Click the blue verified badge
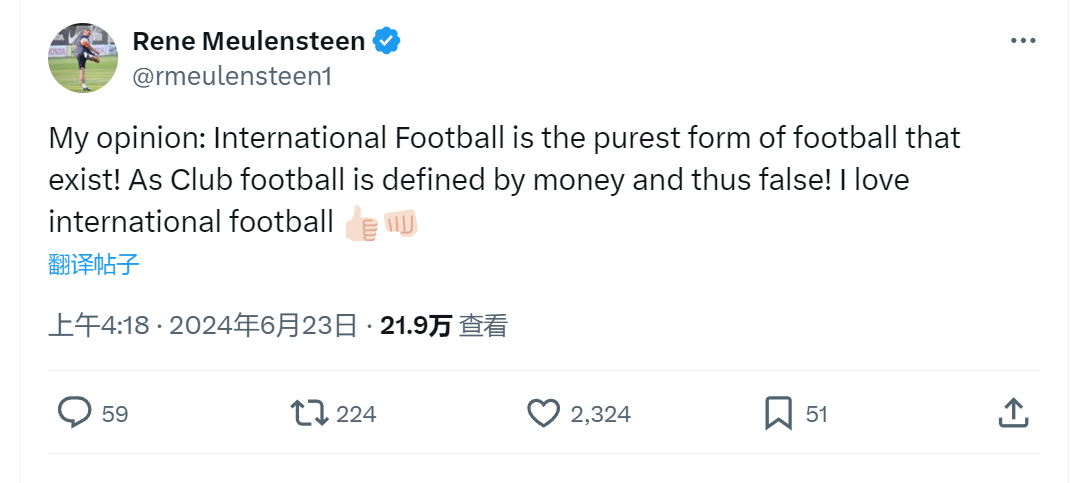 point(387,41)
